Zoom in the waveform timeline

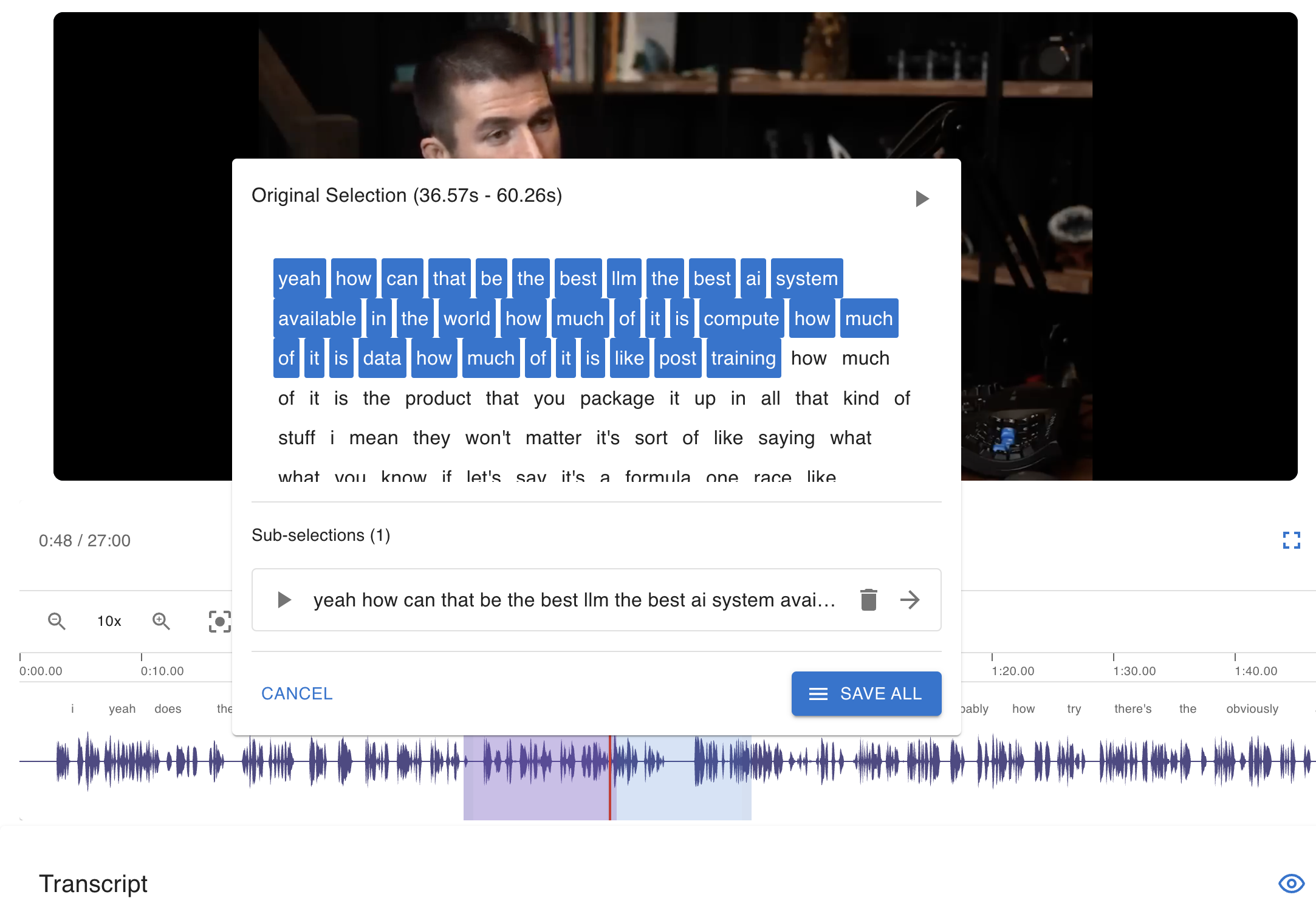[161, 621]
